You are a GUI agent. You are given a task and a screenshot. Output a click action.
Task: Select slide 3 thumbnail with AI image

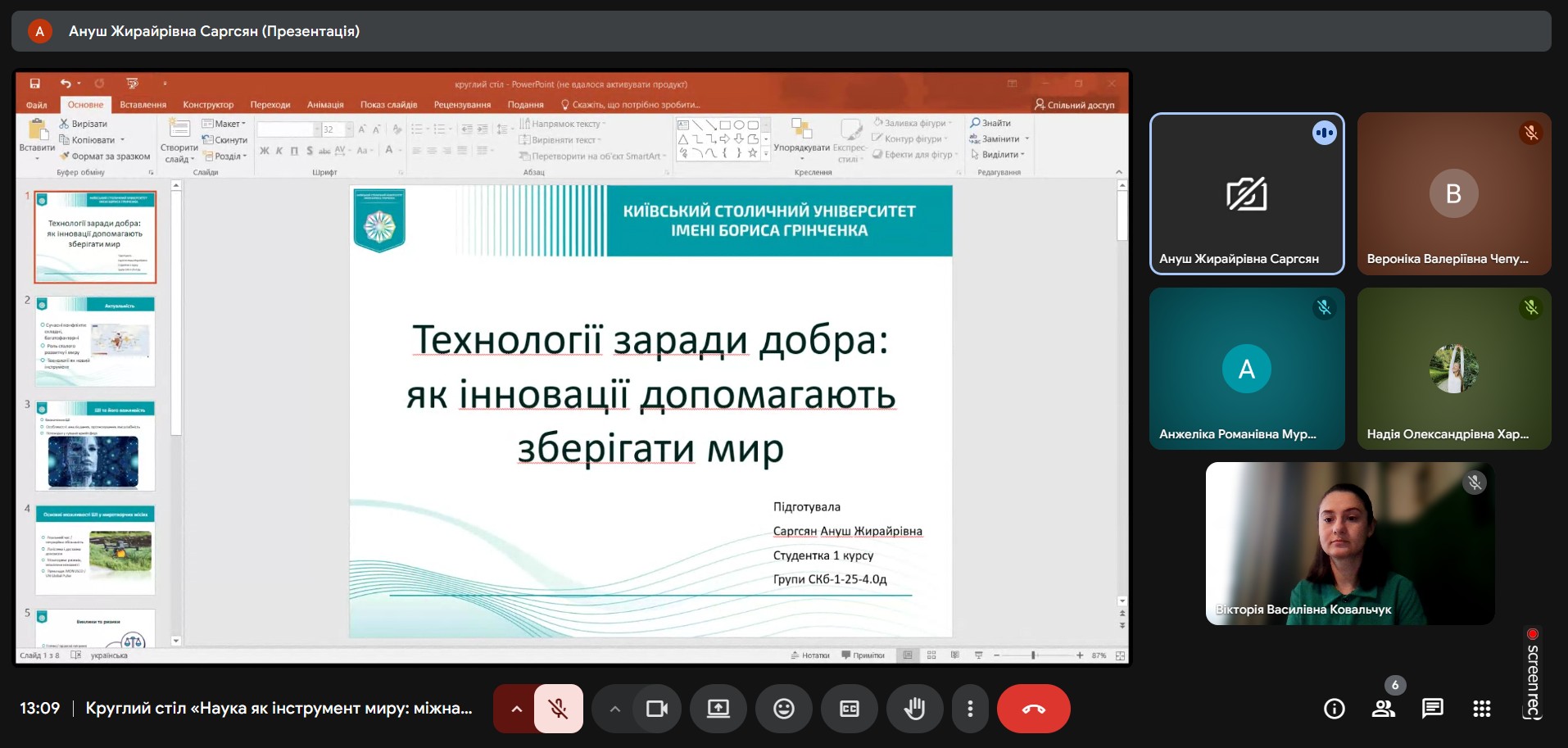95,446
